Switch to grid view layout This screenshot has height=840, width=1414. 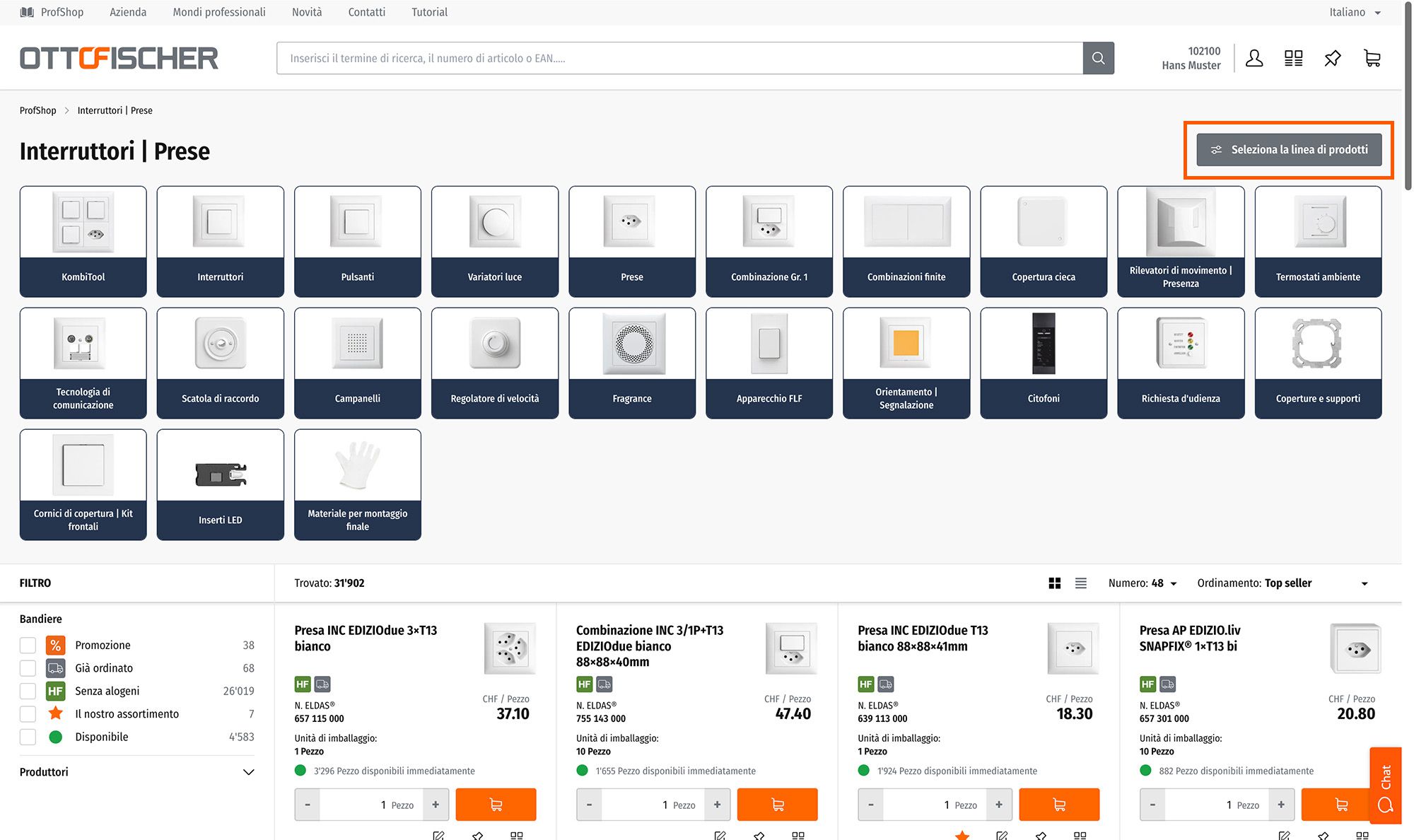[x=1054, y=583]
